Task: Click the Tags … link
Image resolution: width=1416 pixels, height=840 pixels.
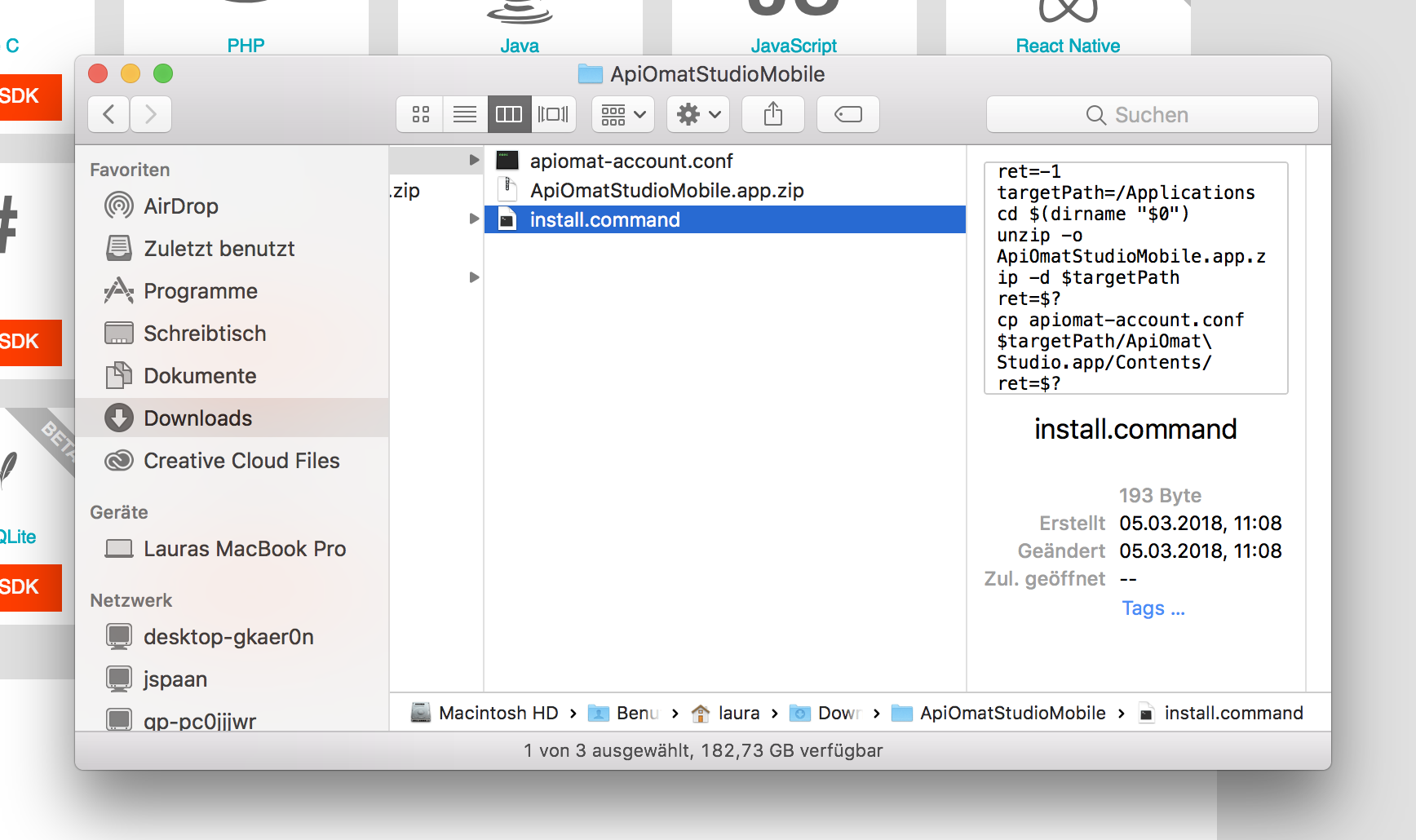Action: [1153, 608]
